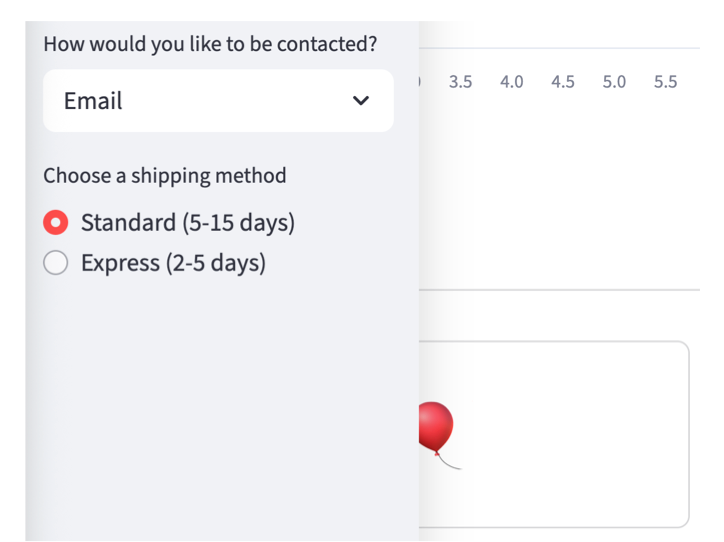Click the 4.0 axis tick label
724x542 pixels.
click(512, 82)
